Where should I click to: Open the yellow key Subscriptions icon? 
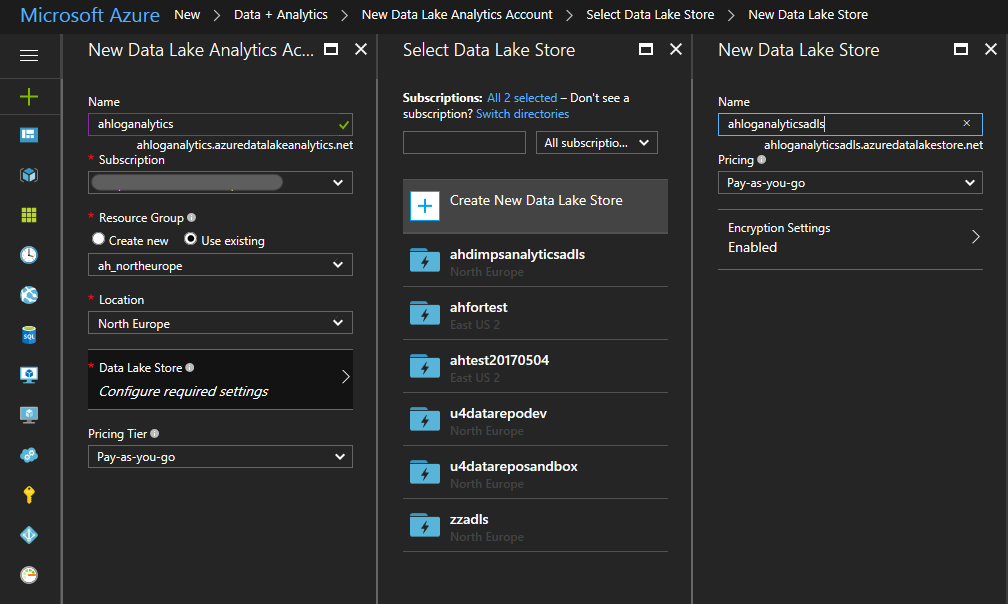[29, 495]
